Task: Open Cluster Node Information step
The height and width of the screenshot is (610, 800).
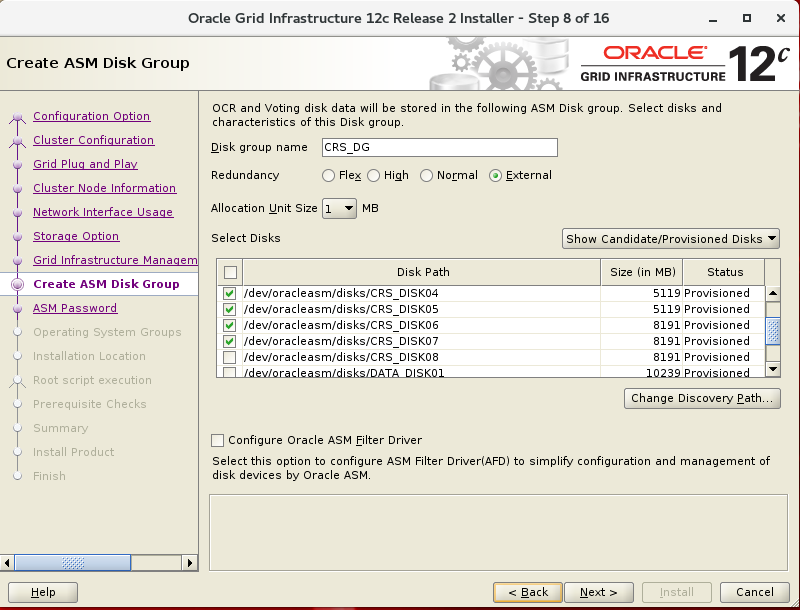Action: click(105, 188)
